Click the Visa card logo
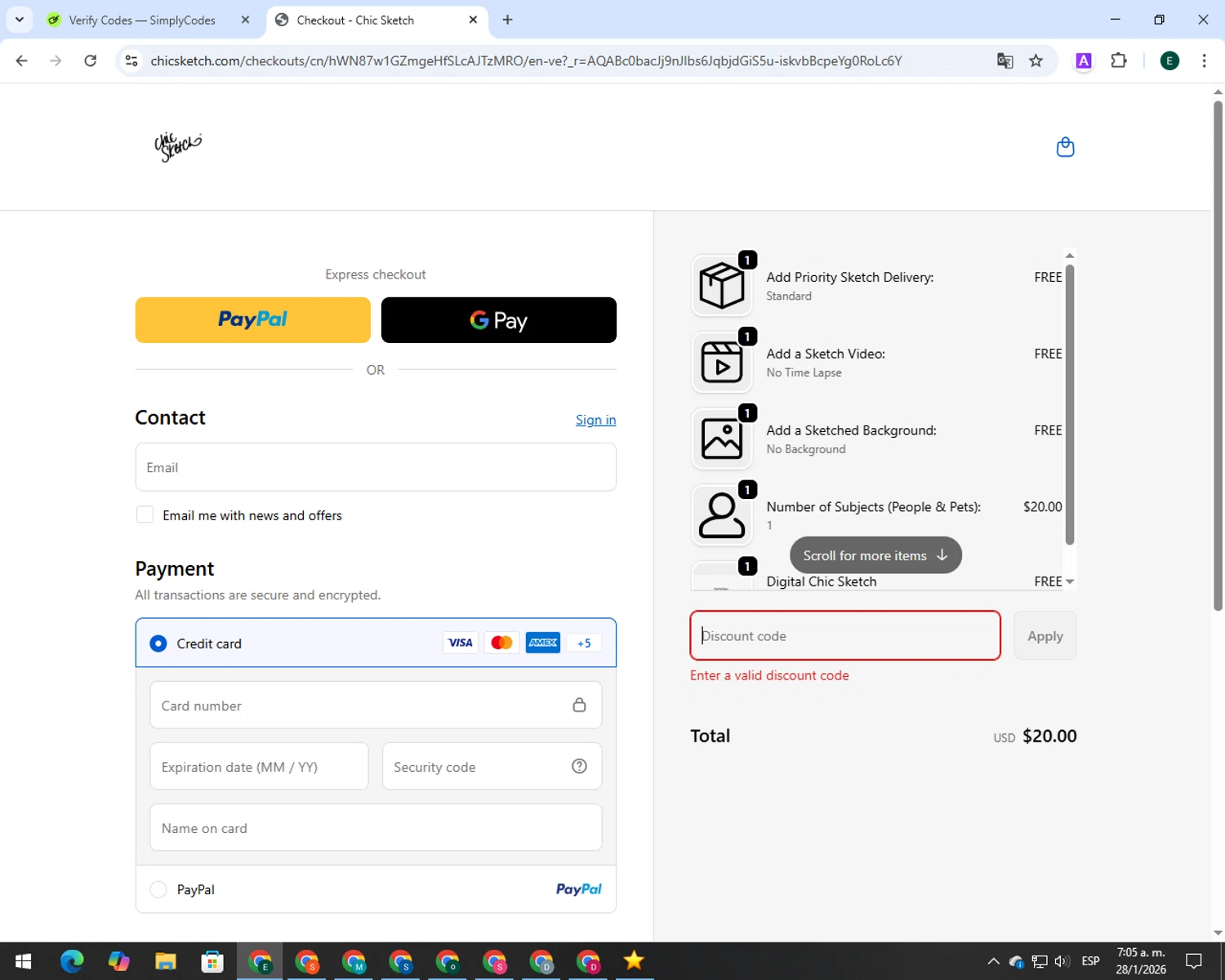The width and height of the screenshot is (1225, 980). [x=461, y=643]
